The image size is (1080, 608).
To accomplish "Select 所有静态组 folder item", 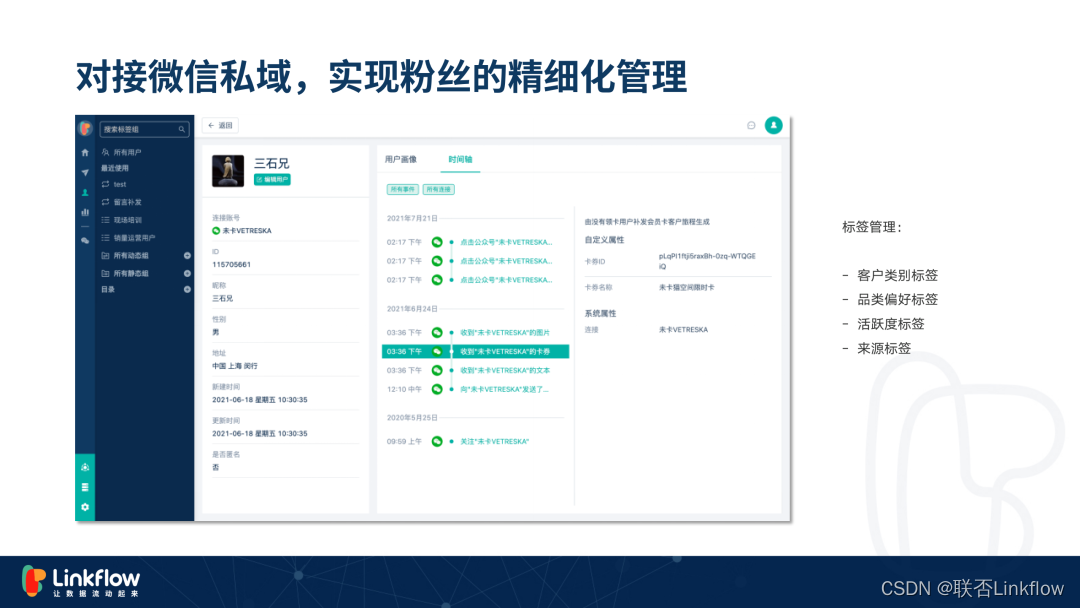I will click(x=131, y=273).
